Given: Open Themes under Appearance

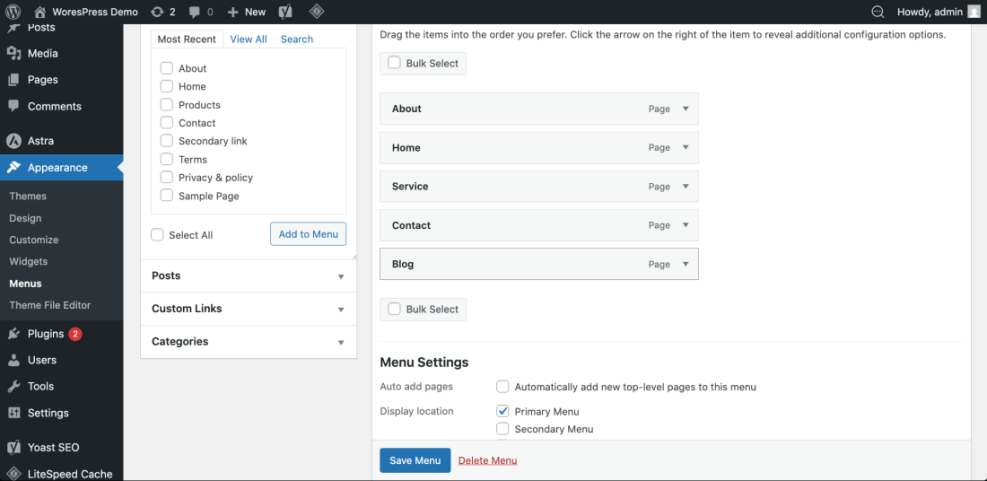Looking at the screenshot, I should coord(28,196).
